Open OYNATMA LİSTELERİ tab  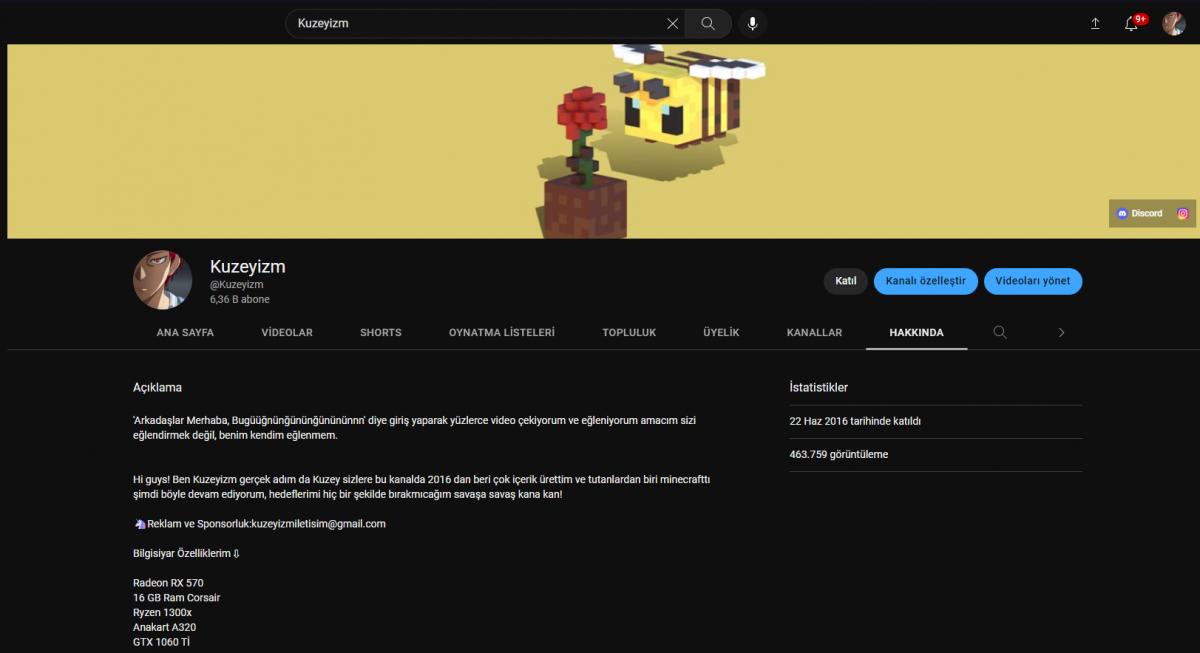click(502, 332)
